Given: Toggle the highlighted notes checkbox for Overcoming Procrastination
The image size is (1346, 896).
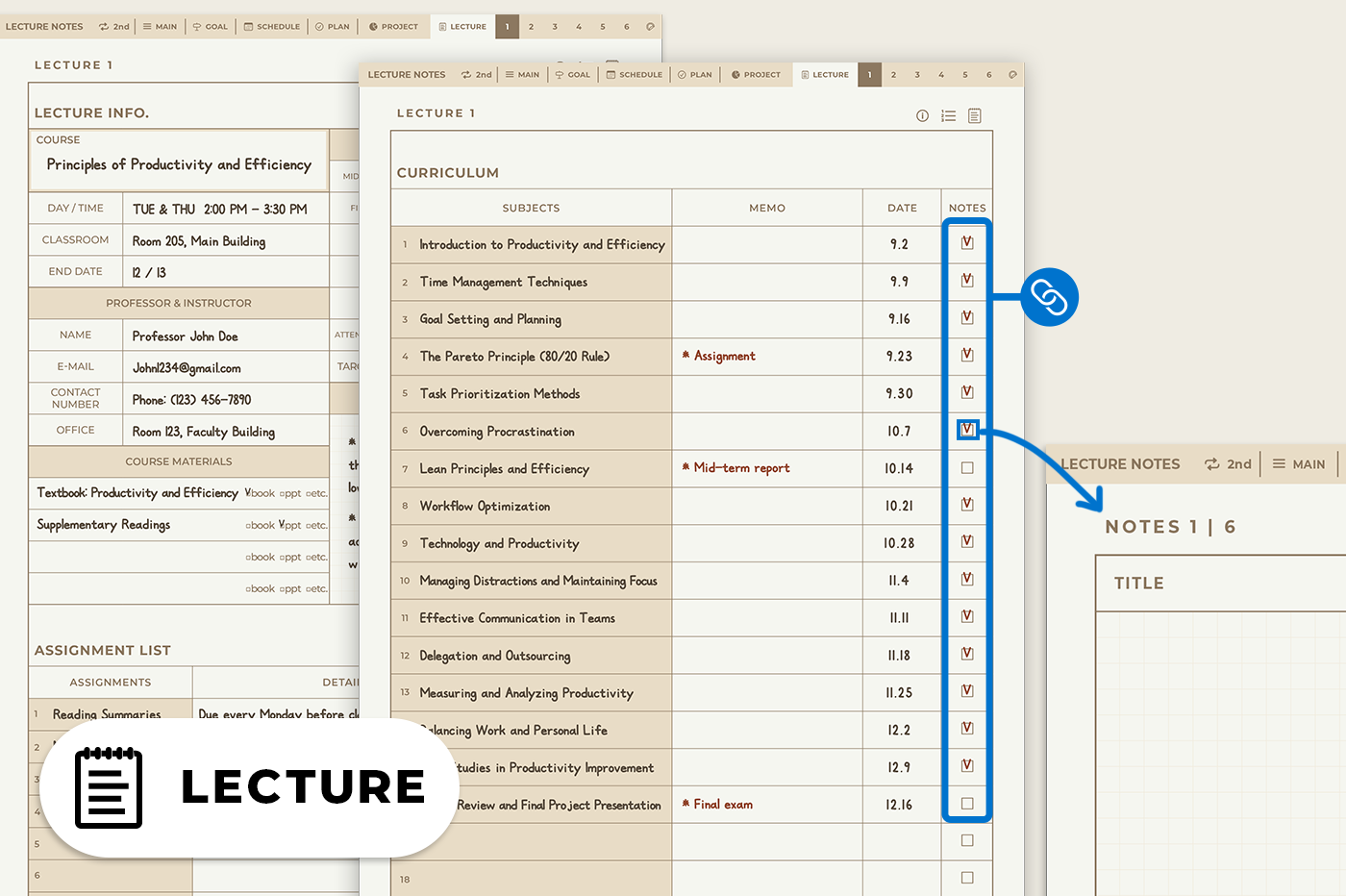Looking at the screenshot, I should pos(967,430).
